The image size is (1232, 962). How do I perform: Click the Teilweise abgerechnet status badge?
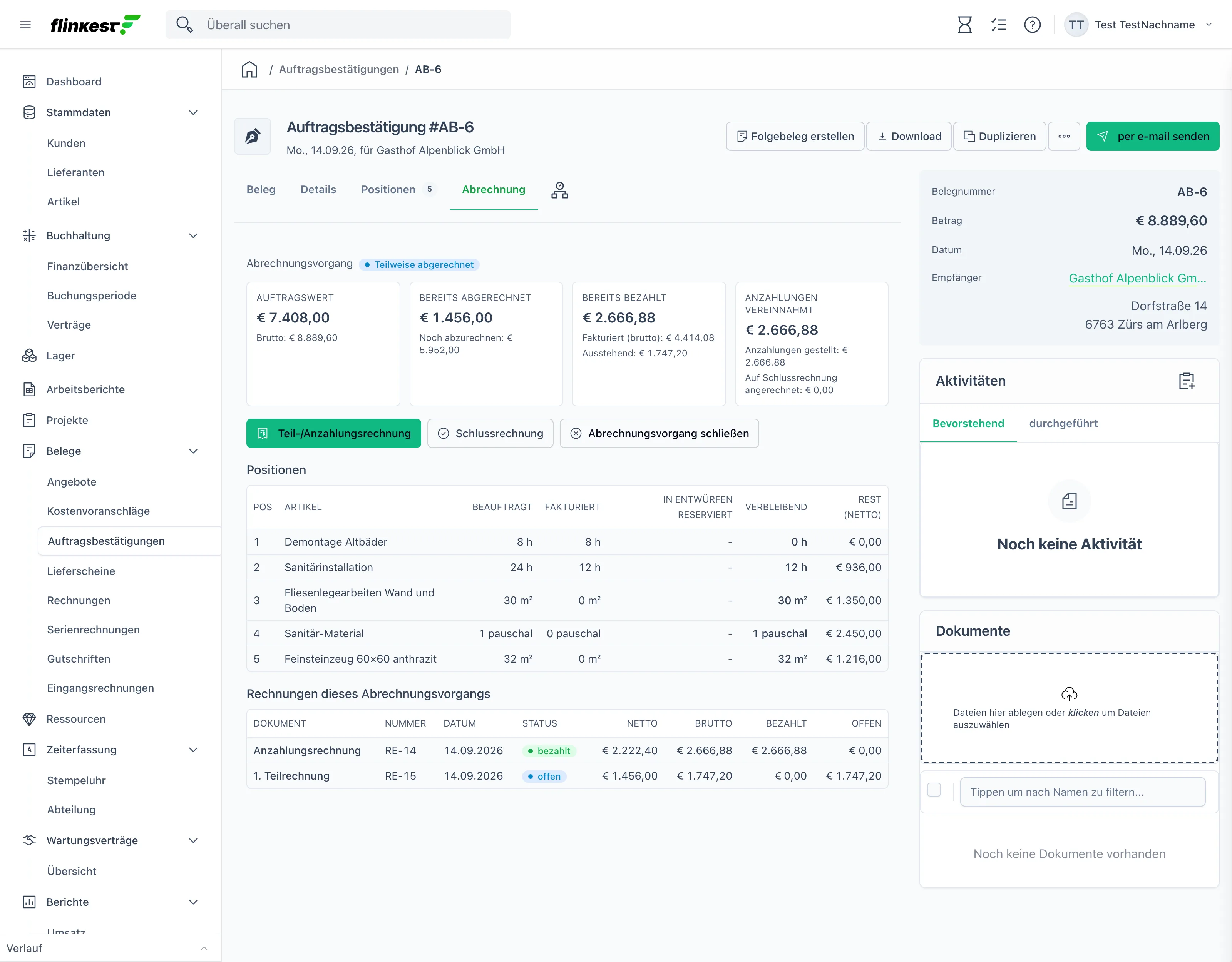pos(419,264)
